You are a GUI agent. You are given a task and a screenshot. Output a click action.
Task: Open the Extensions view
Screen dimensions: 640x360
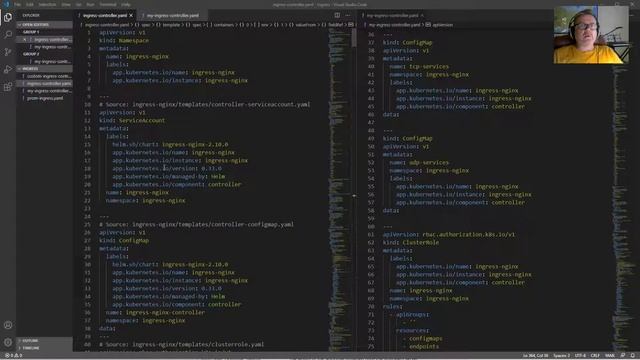[x=8, y=87]
